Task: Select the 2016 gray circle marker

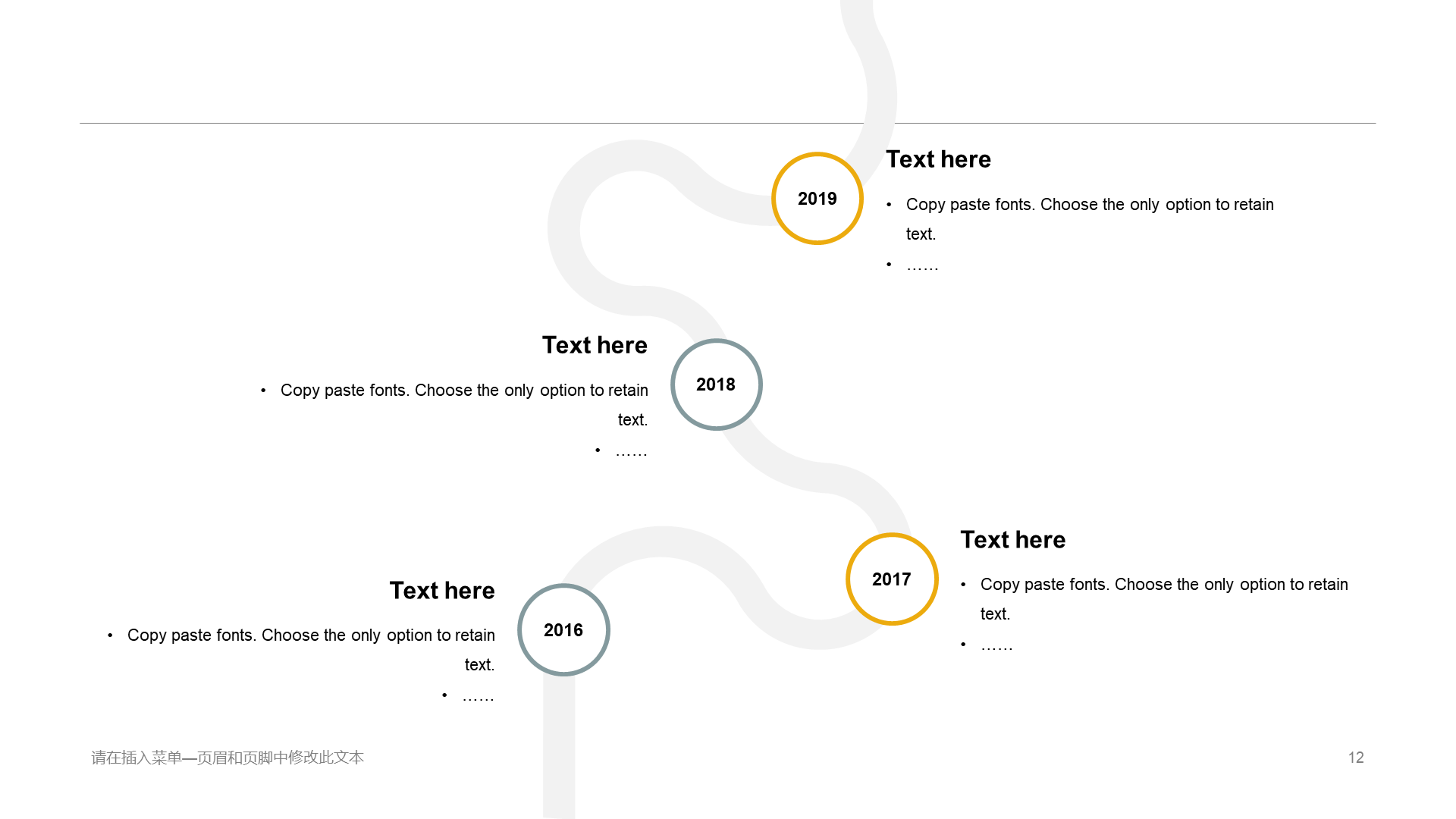Action: pos(563,630)
